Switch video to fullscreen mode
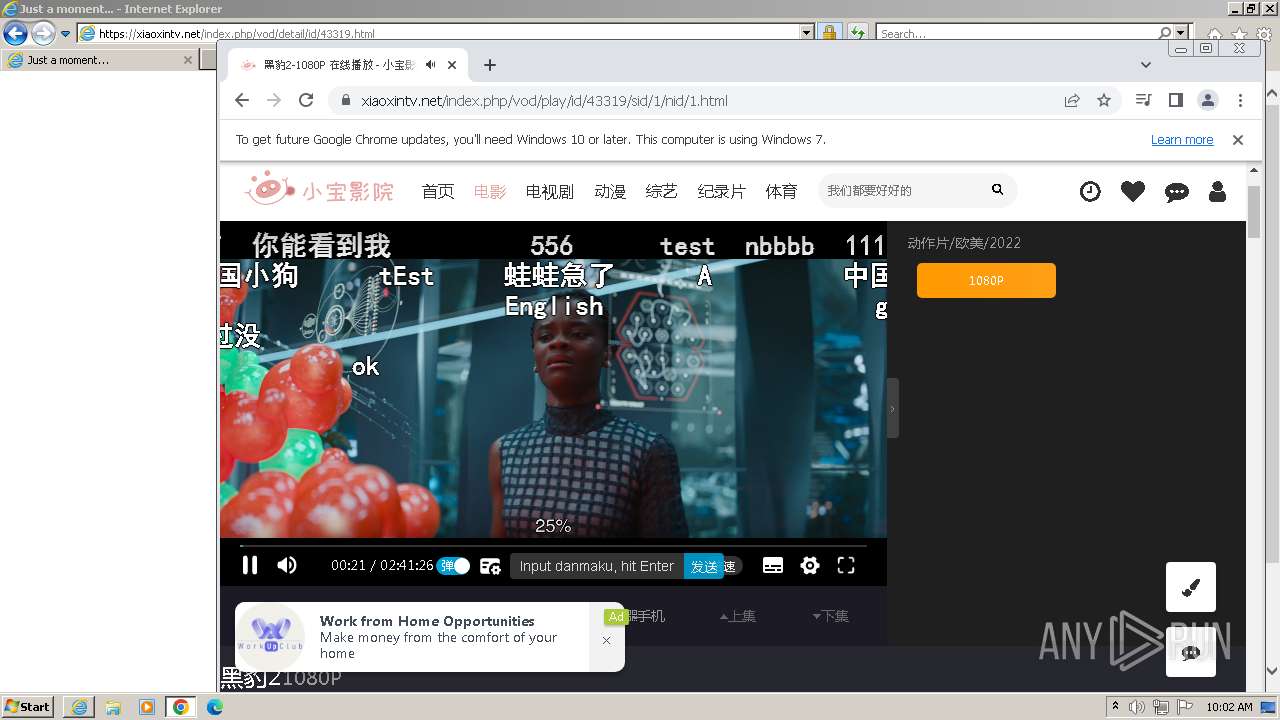The width and height of the screenshot is (1280, 720). coord(846,566)
